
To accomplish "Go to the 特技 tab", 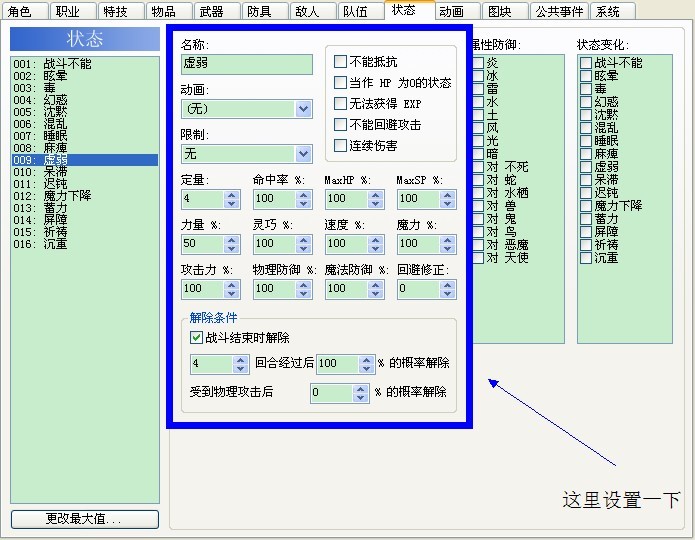I will 121,11.
